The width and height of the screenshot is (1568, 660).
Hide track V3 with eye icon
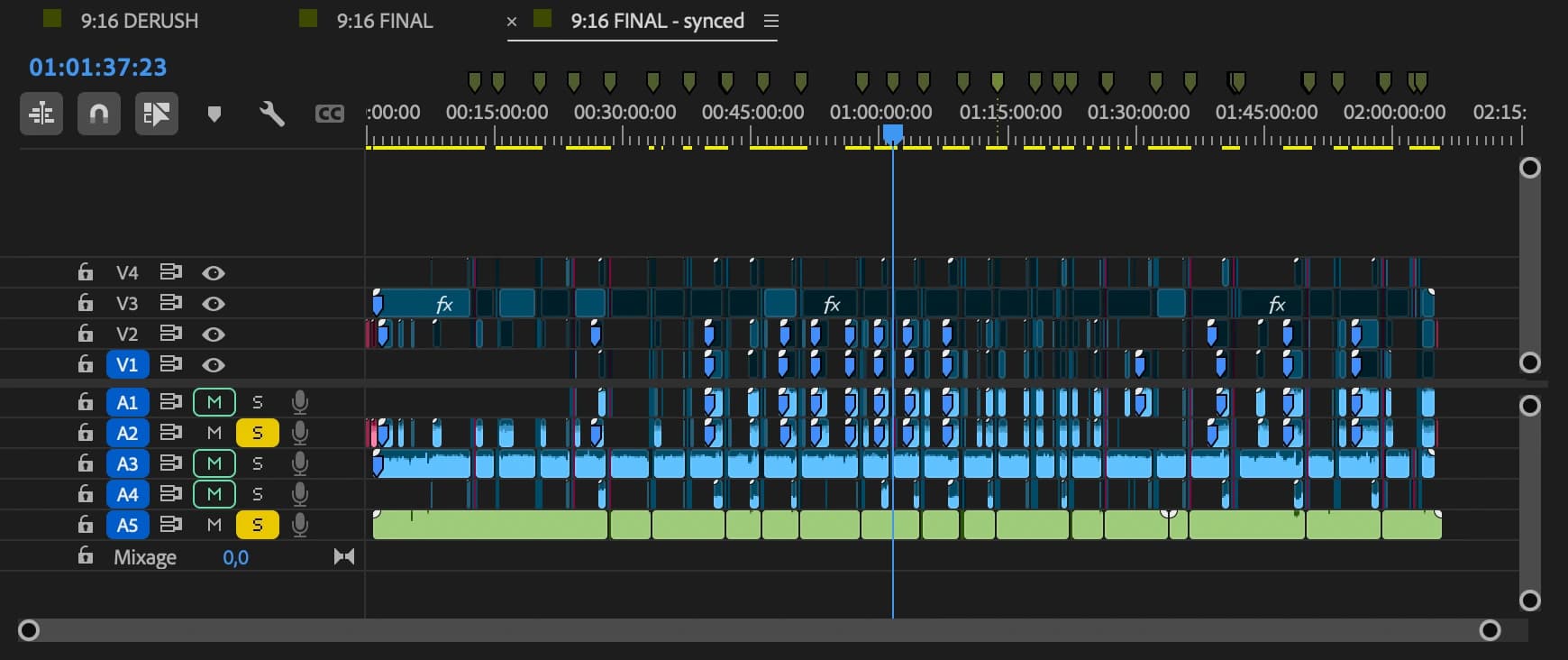point(214,304)
